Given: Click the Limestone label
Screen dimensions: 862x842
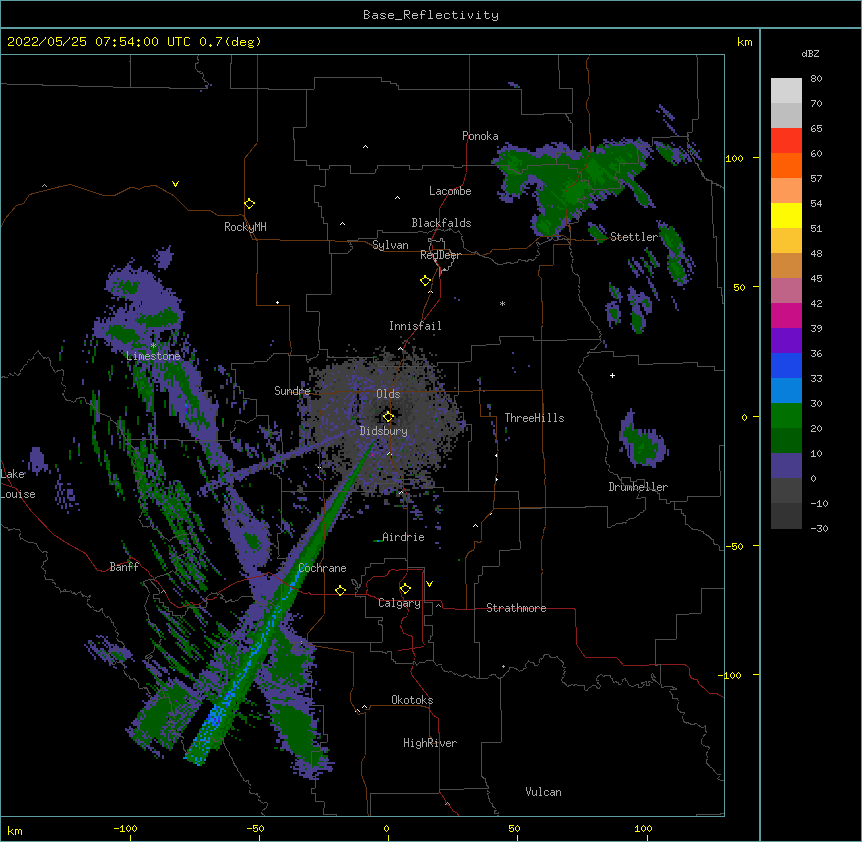Looking at the screenshot, I should coord(153,356).
